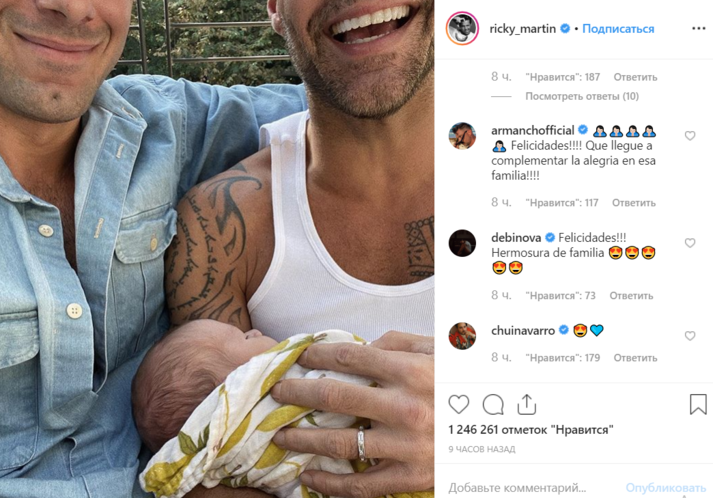This screenshot has width=713, height=498.
Task: Open the ricky_martin profile avatar
Action: point(462,29)
